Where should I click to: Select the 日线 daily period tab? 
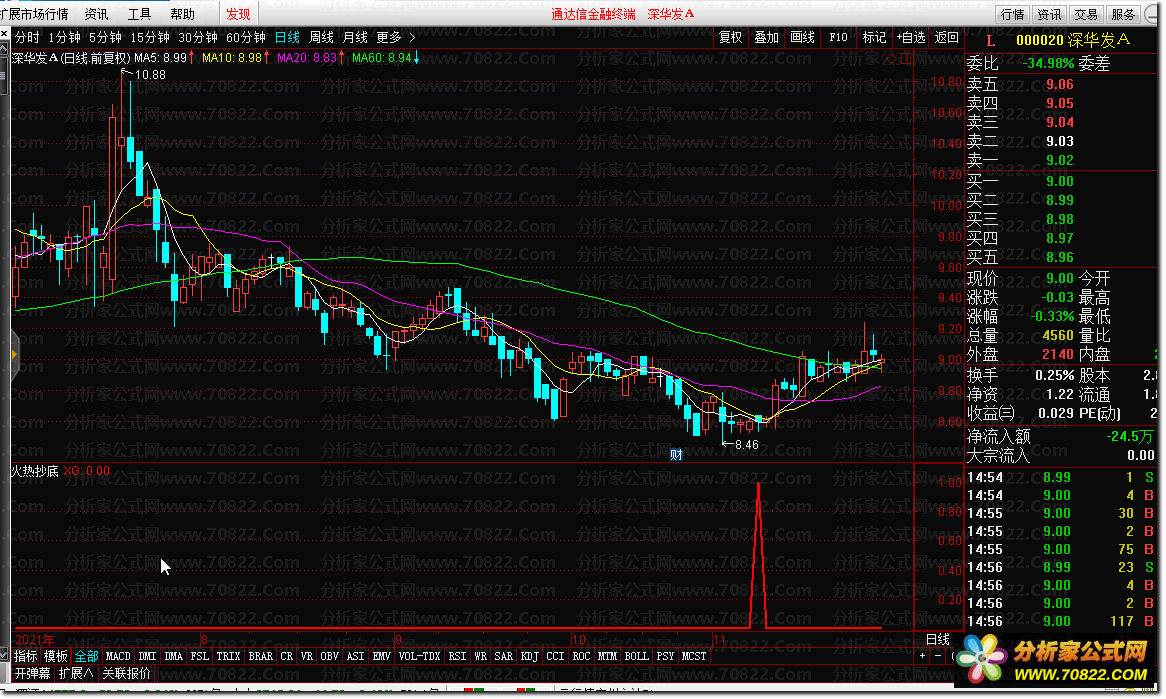click(287, 37)
